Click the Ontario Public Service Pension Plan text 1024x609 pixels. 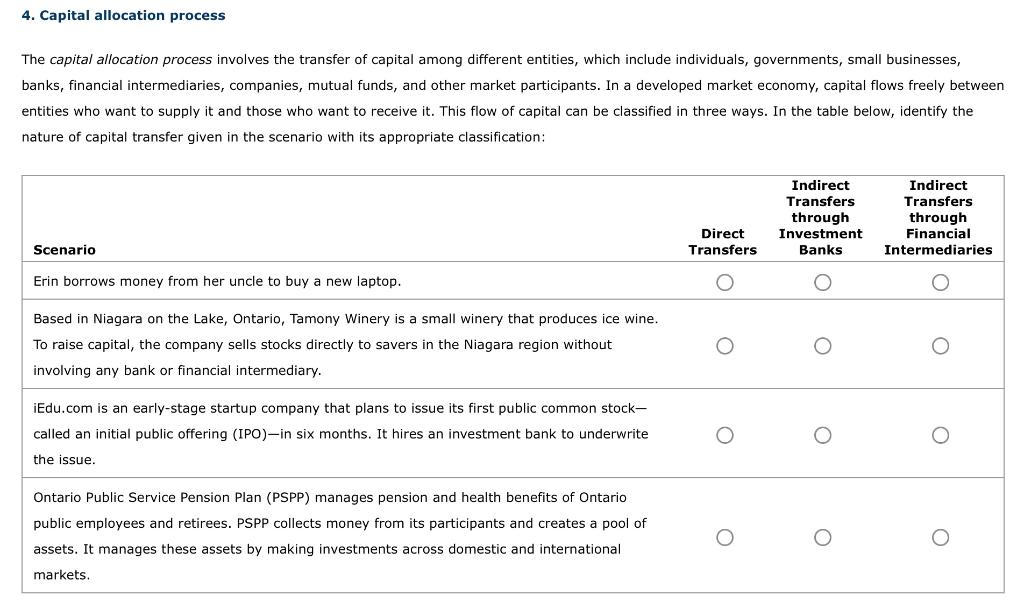click(x=330, y=497)
